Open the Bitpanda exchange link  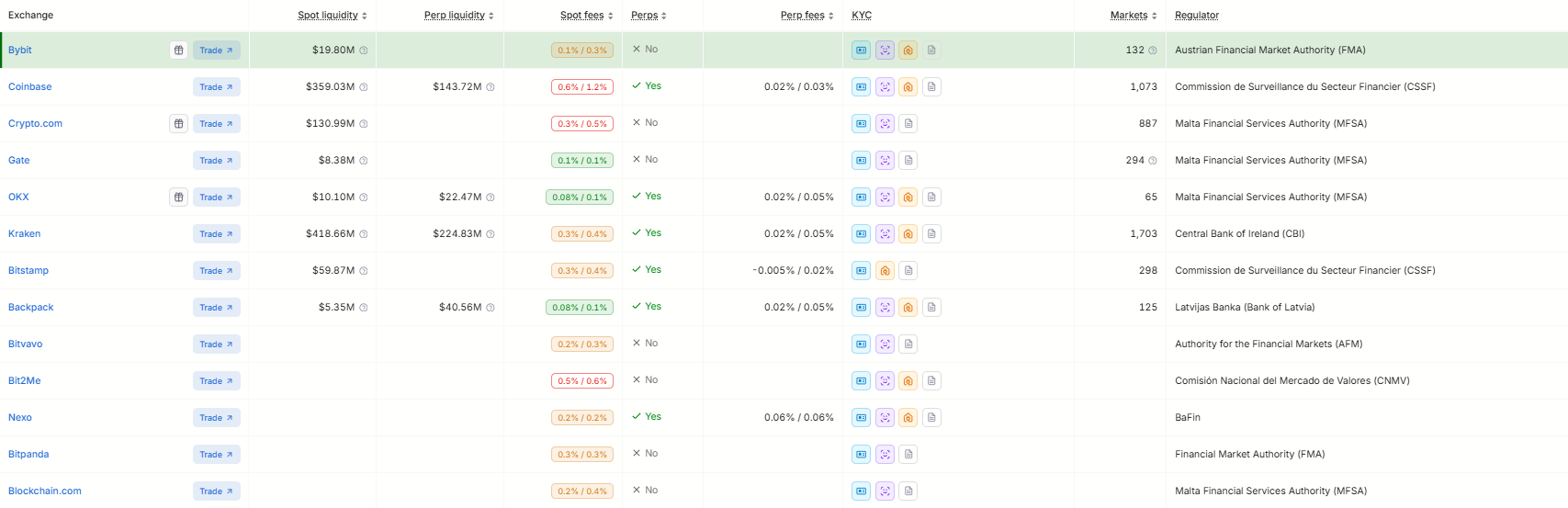tap(28, 454)
